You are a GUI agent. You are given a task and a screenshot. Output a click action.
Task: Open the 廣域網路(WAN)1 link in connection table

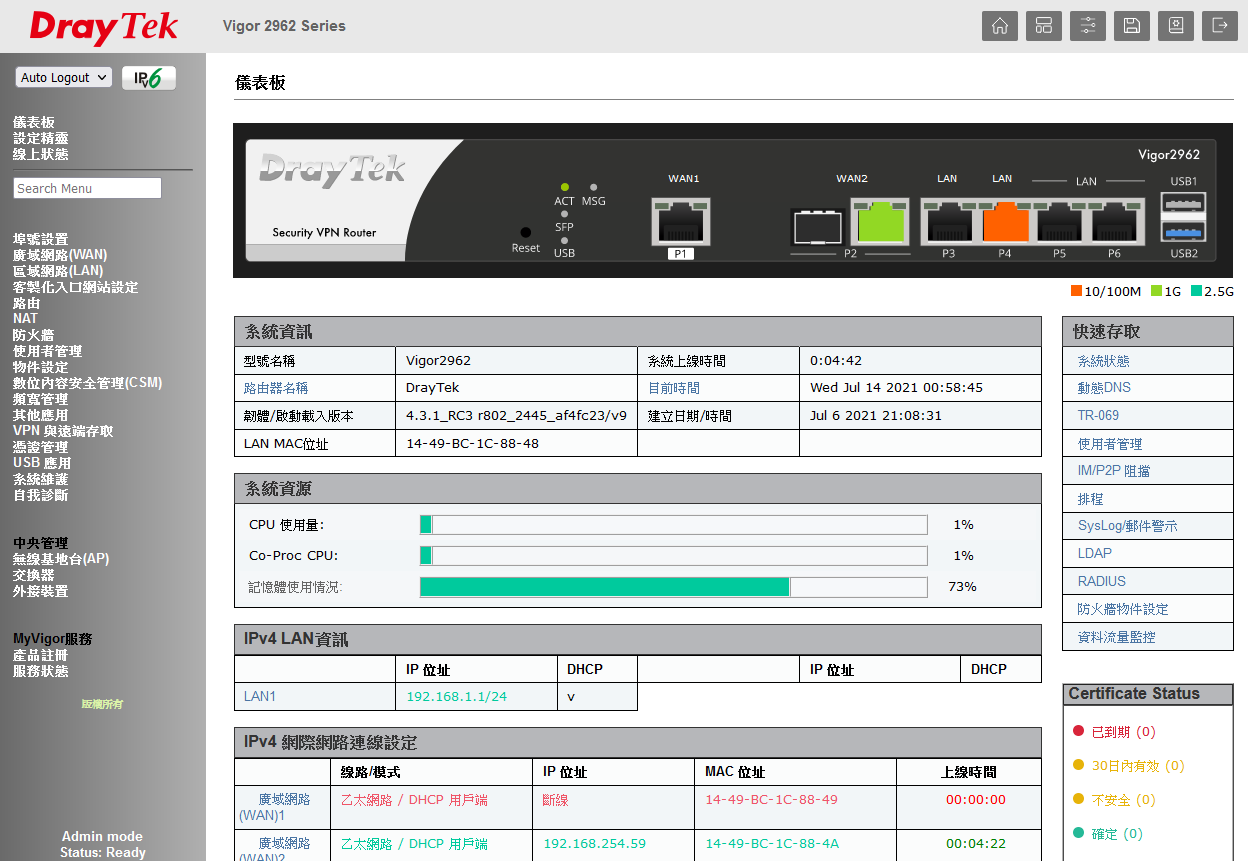click(x=276, y=807)
